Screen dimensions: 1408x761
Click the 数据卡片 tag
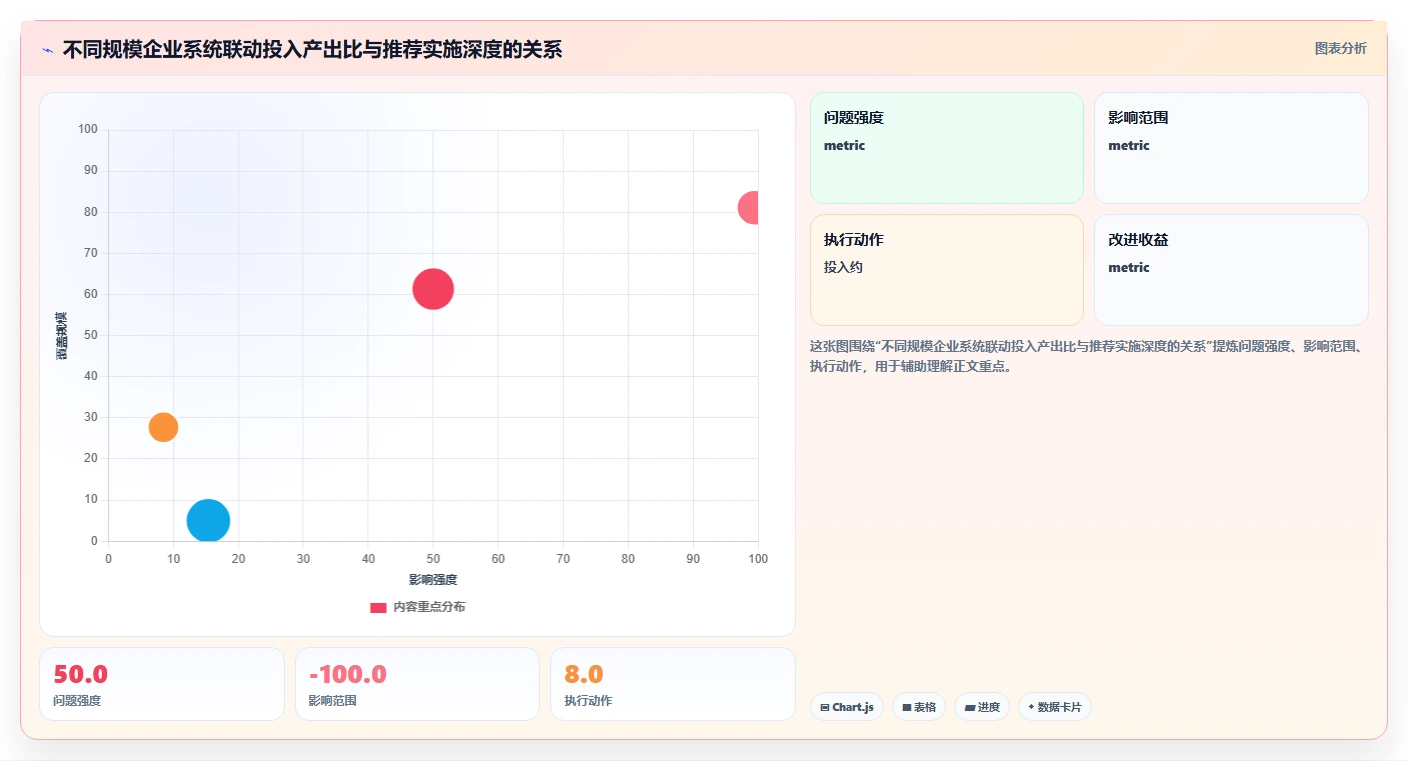1055,707
